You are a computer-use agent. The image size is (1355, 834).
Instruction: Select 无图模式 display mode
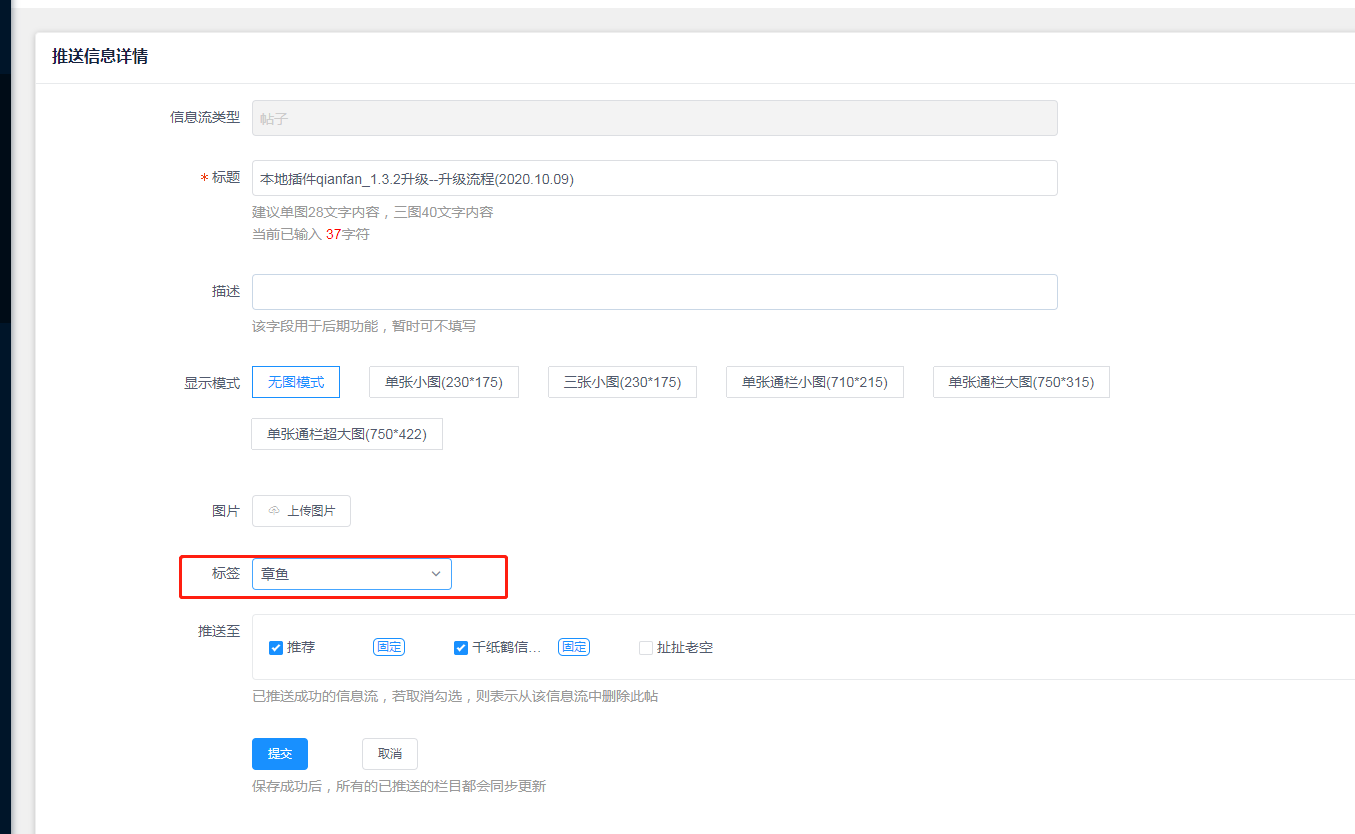(296, 382)
